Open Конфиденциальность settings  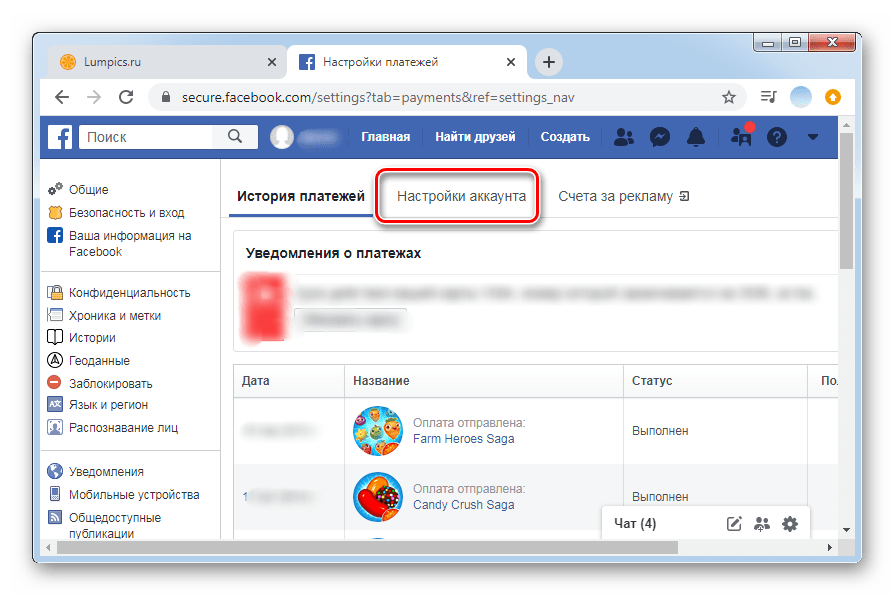pos(130,293)
